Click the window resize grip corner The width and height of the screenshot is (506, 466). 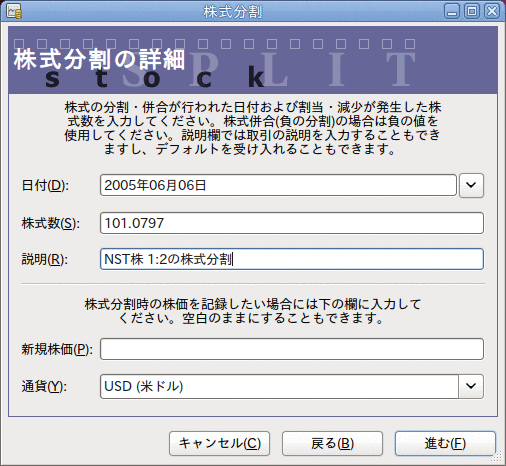point(498,457)
